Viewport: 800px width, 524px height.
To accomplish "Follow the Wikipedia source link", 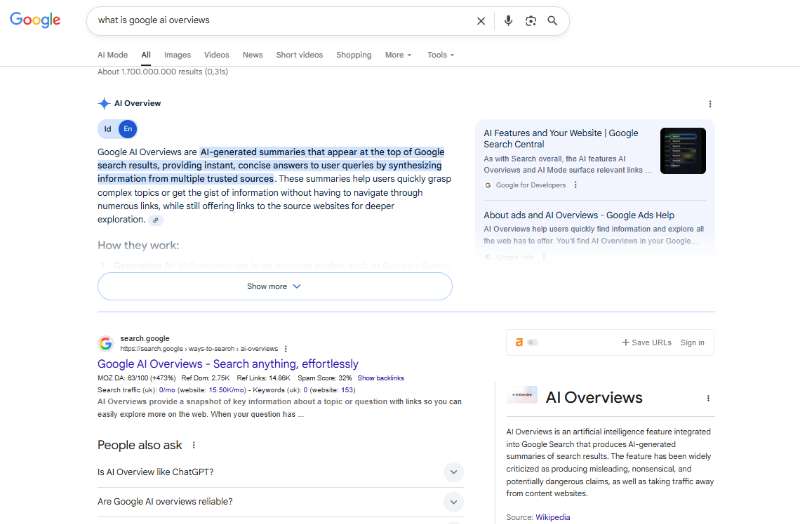I will 552,517.
